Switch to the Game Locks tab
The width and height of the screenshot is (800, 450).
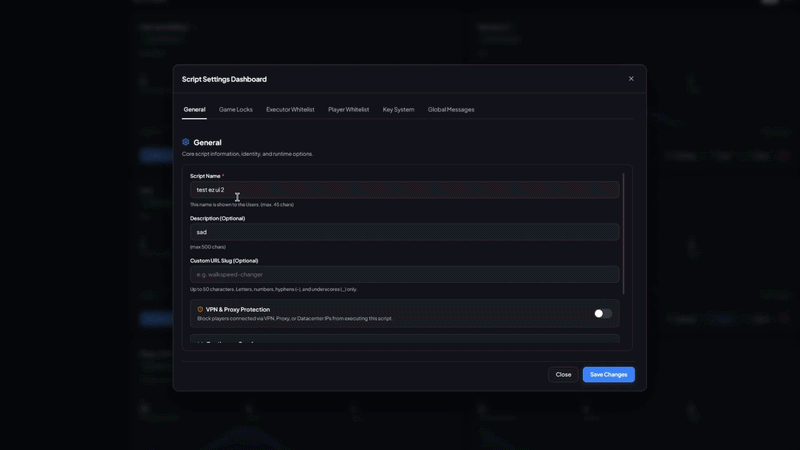tap(236, 109)
